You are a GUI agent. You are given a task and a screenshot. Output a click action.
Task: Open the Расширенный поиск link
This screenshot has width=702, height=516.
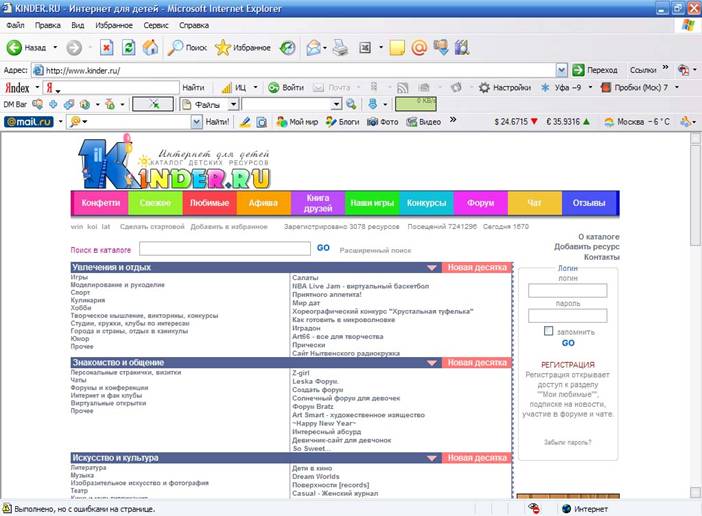(375, 251)
